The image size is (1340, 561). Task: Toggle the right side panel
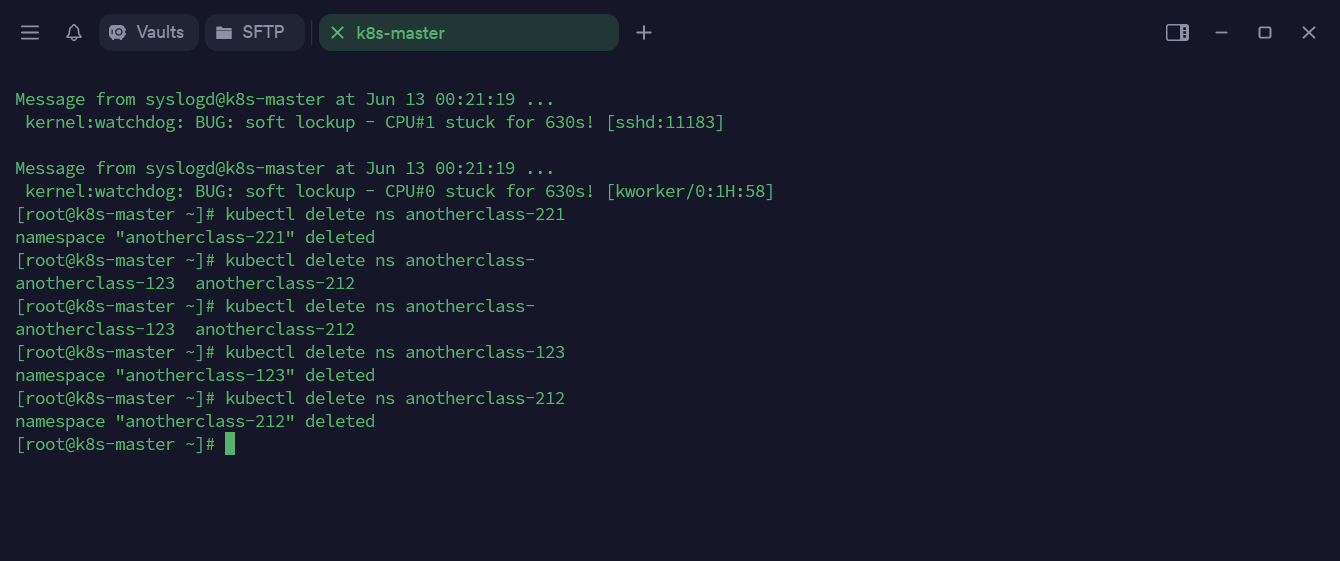click(x=1177, y=33)
